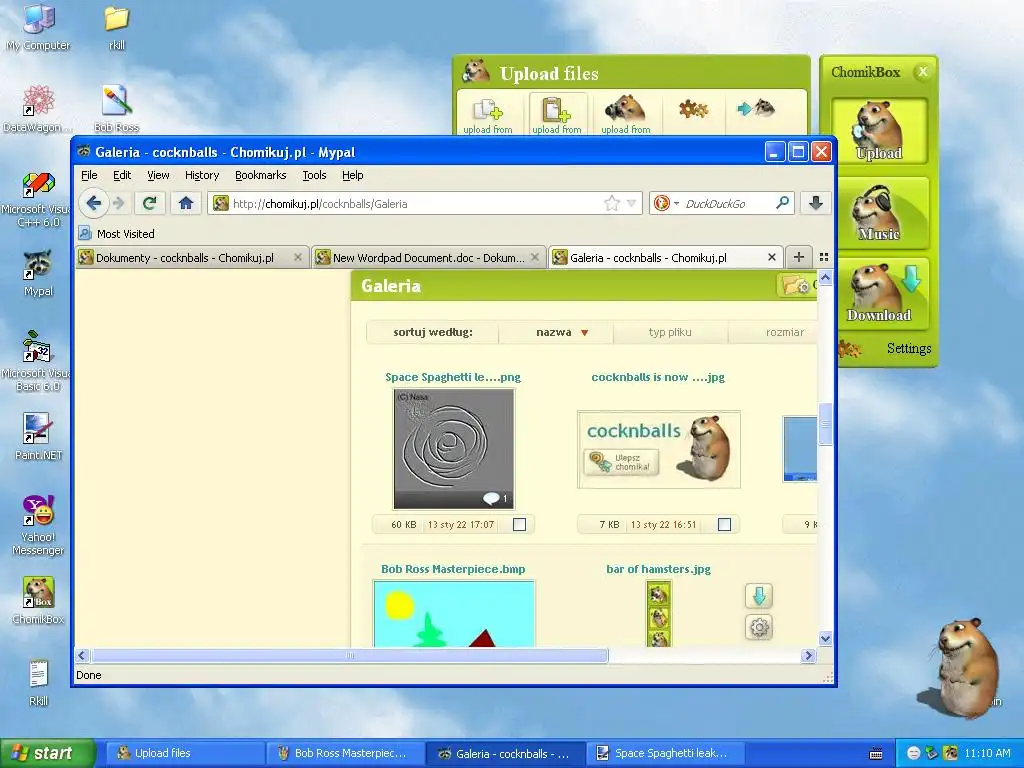Open the Bookmarks menu

(x=261, y=175)
